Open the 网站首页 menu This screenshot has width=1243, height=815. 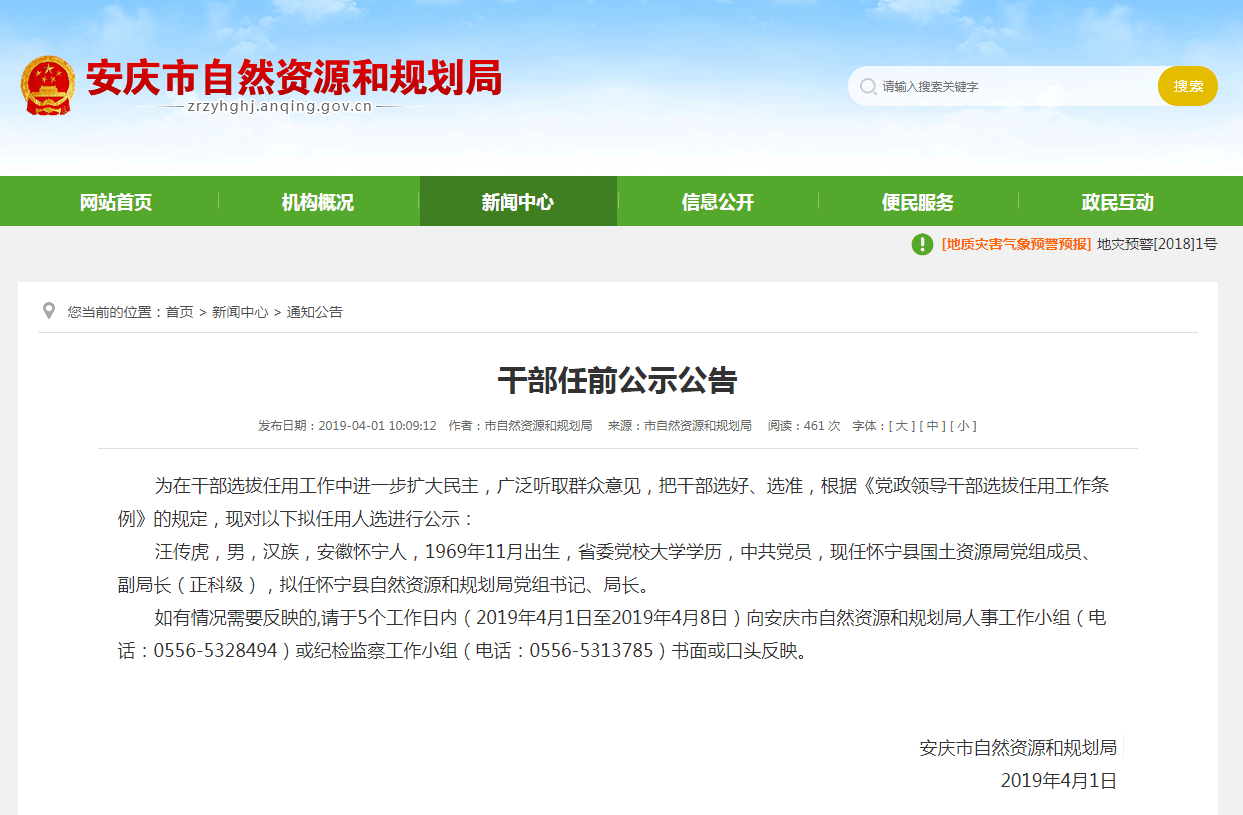click(116, 202)
